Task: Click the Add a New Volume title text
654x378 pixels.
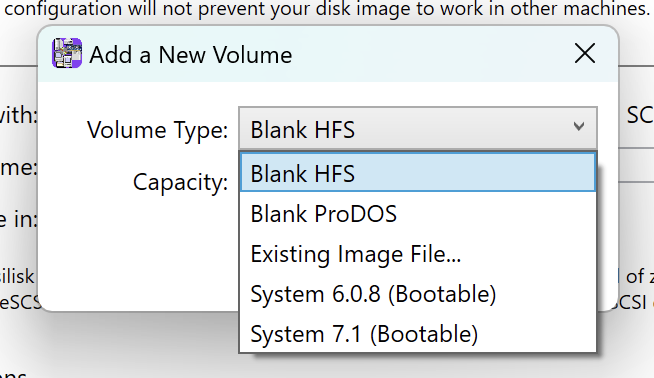Action: [191, 55]
